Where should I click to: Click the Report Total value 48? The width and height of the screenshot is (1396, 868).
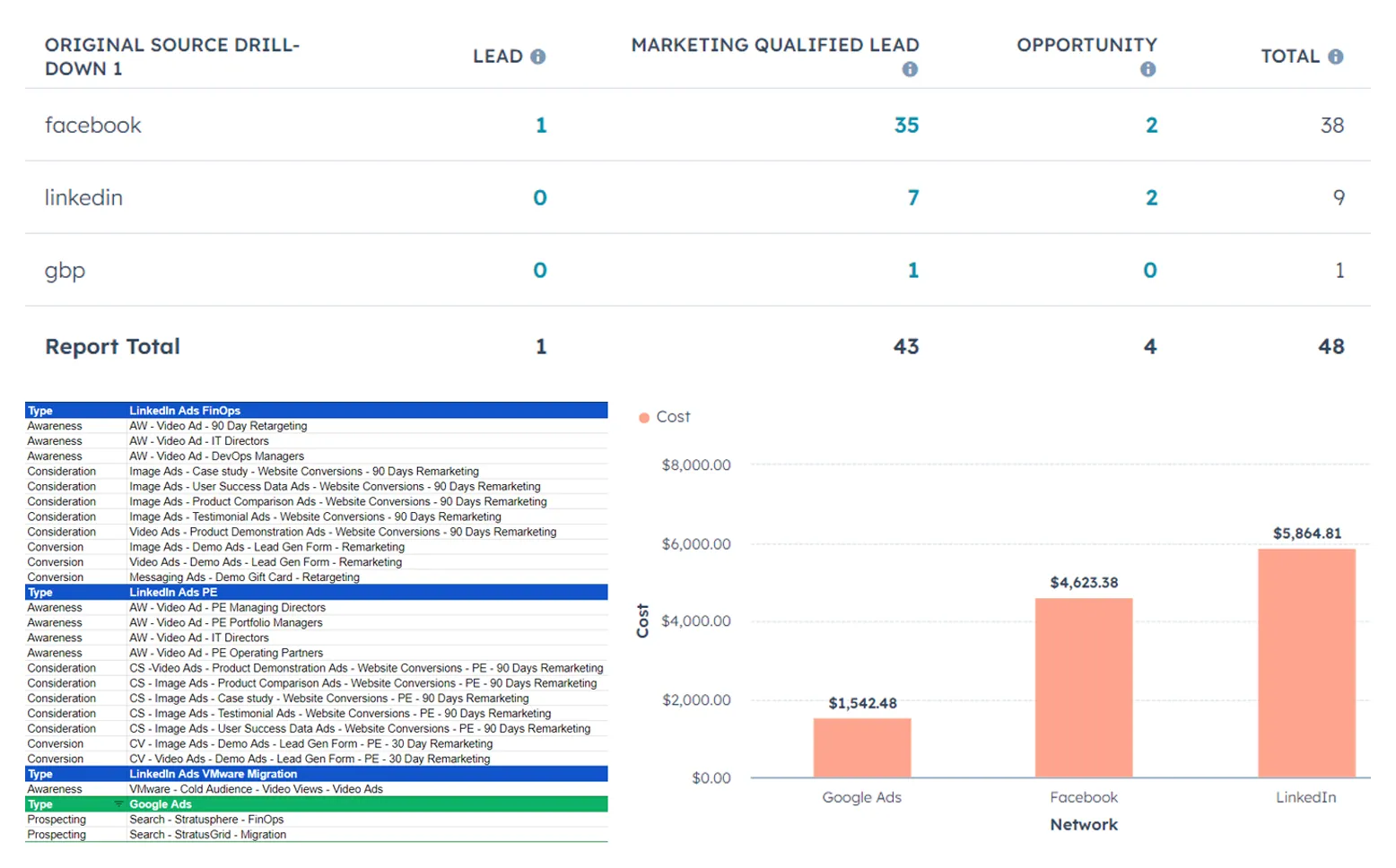(1331, 346)
